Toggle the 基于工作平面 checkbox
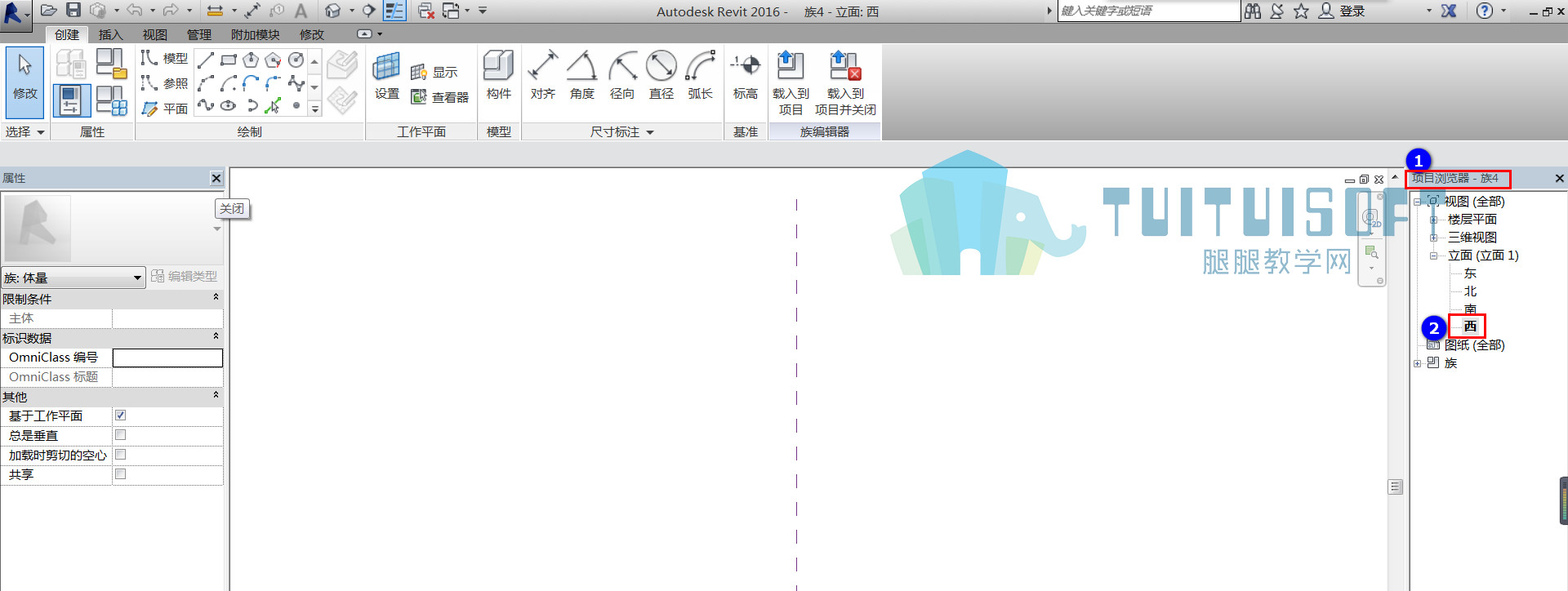The height and width of the screenshot is (591, 1568). click(120, 415)
